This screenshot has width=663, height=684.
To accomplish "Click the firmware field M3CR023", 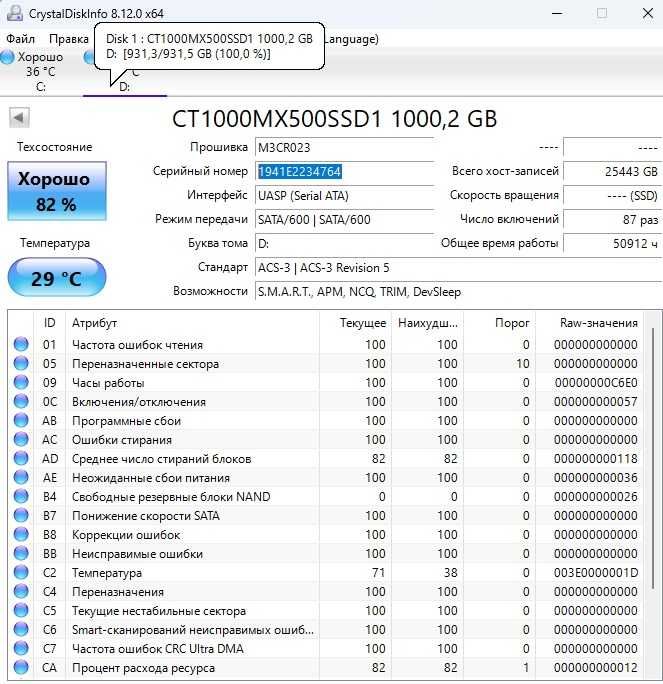I will pos(344,147).
